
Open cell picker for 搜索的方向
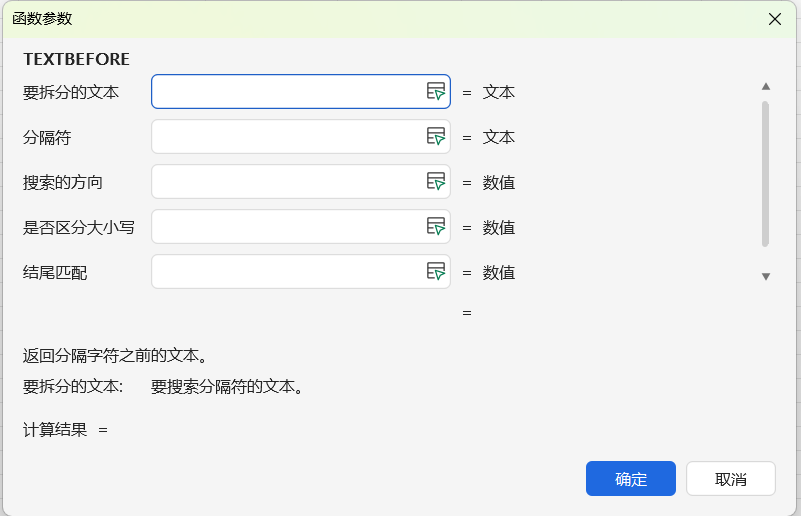pyautogui.click(x=436, y=182)
